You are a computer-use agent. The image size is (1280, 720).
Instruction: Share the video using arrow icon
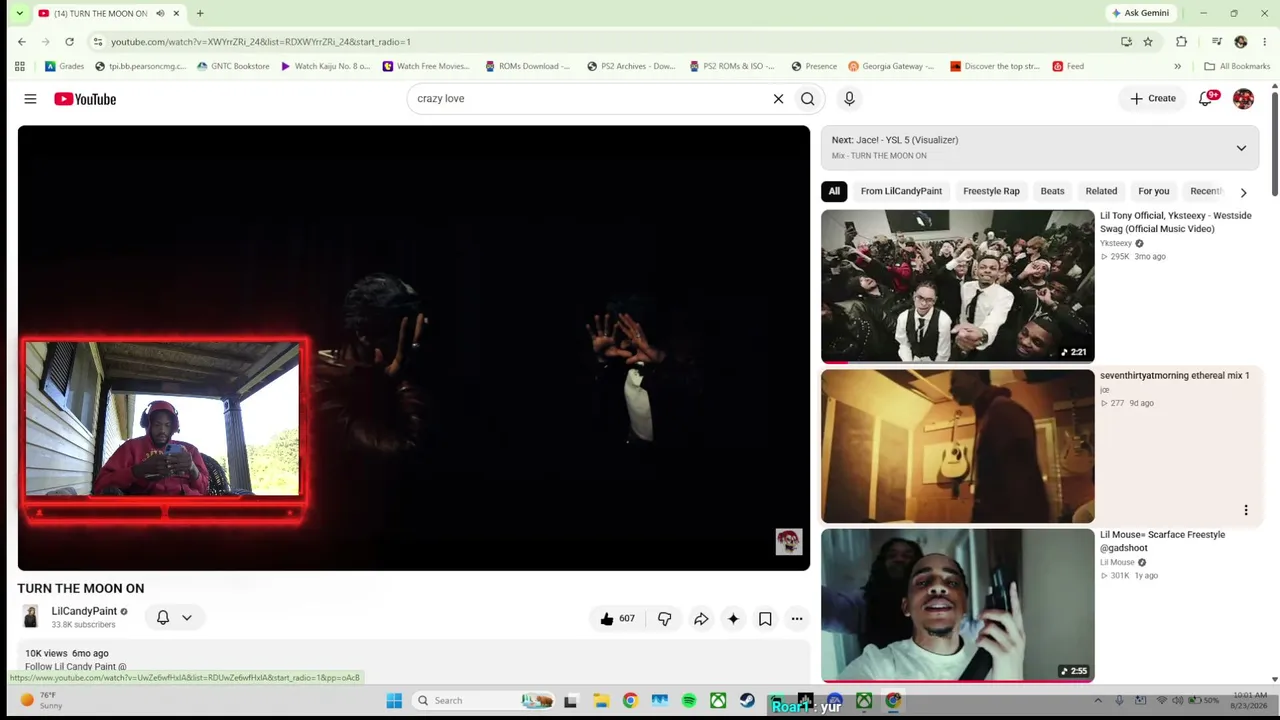701,619
